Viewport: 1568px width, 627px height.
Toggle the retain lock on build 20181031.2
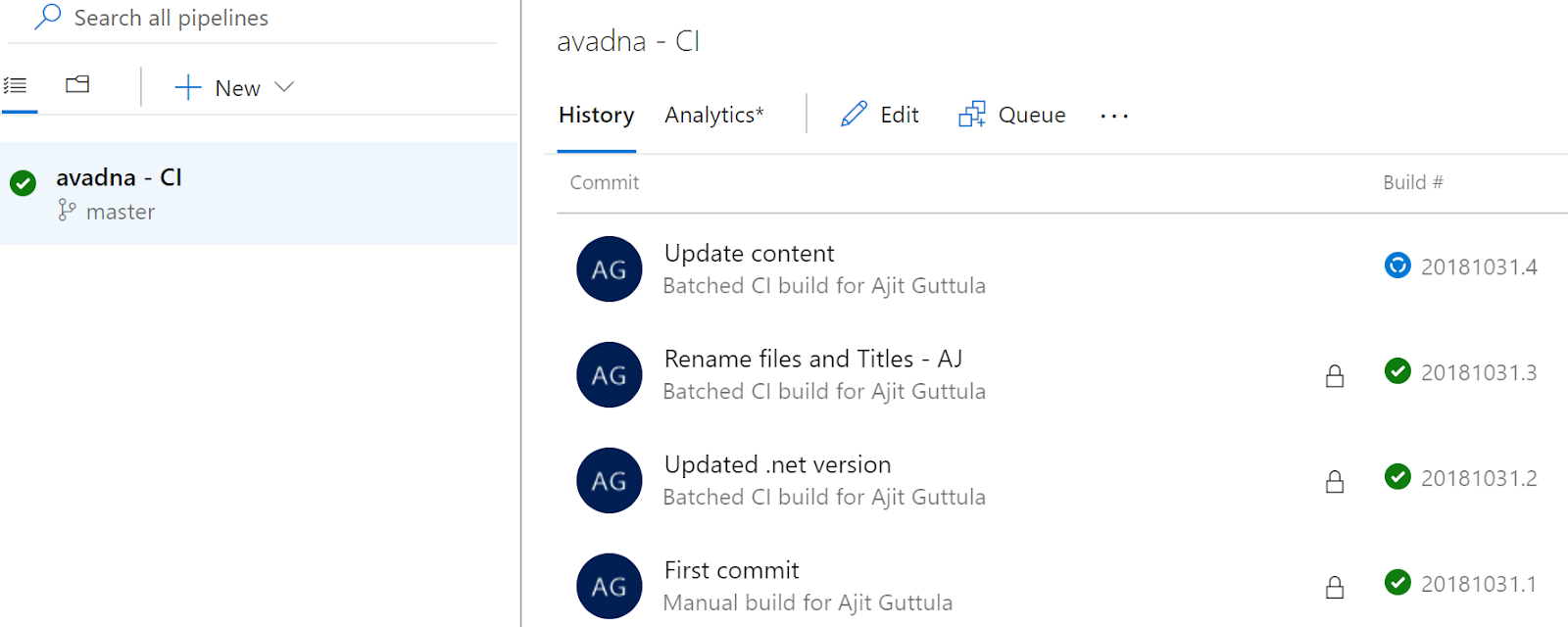[1334, 481]
